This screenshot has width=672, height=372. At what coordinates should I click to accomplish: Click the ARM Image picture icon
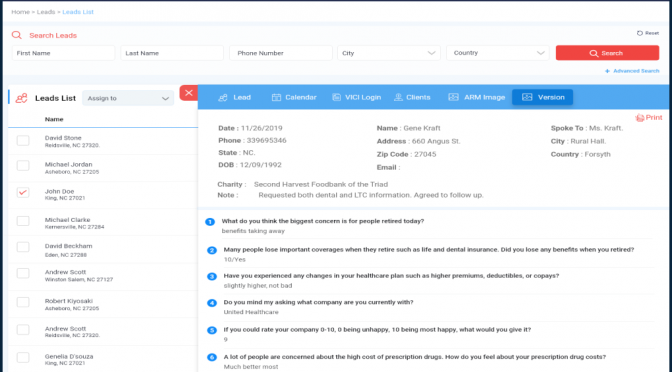pos(453,97)
